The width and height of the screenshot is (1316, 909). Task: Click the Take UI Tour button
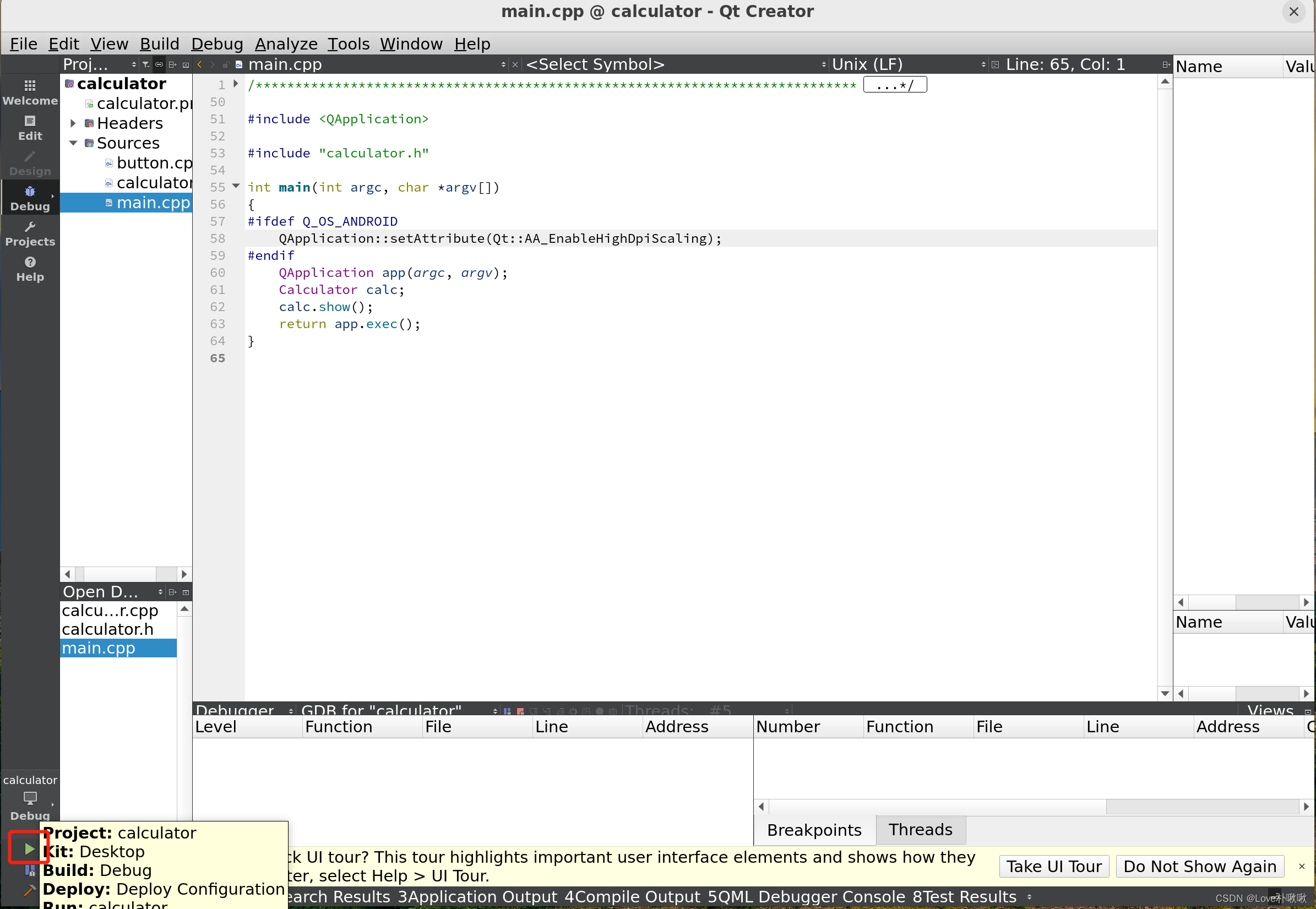pos(1053,866)
